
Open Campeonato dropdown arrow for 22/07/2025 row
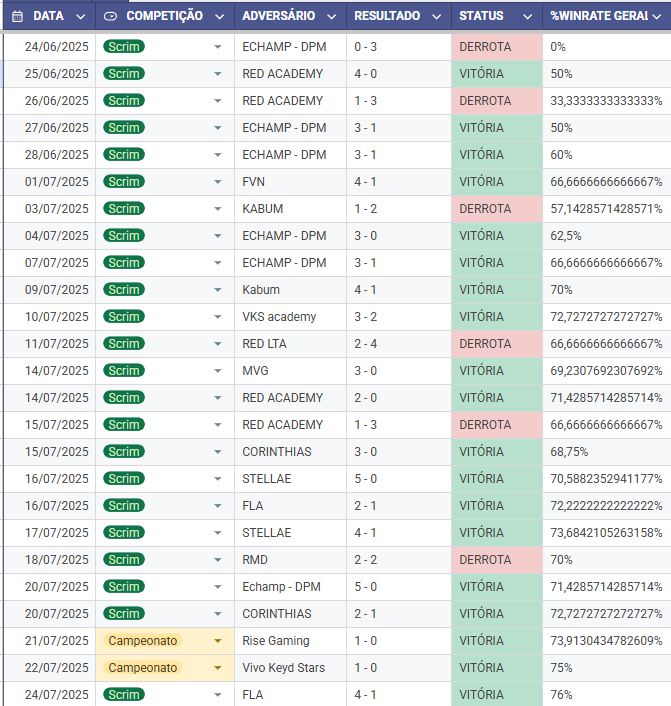coord(218,668)
